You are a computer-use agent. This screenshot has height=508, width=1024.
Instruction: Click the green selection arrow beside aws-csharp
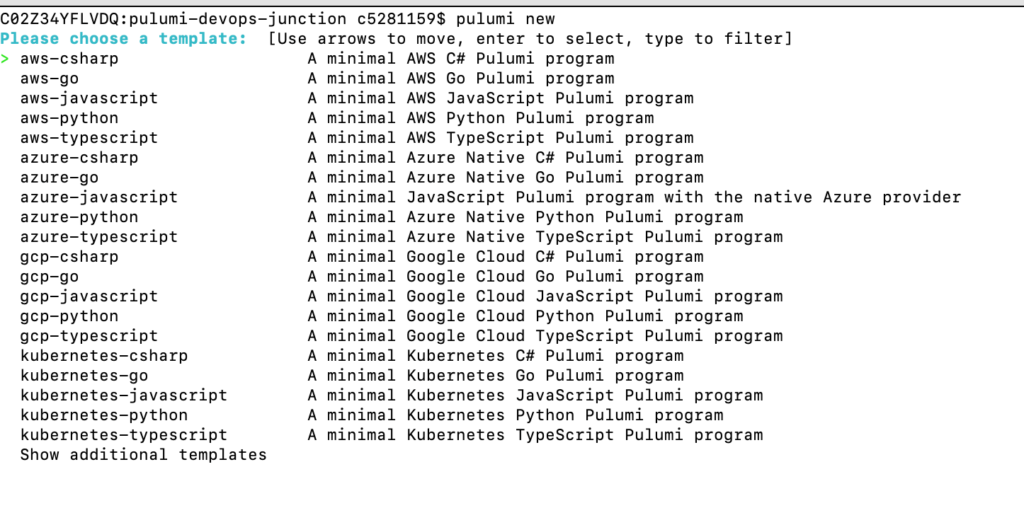point(5,59)
